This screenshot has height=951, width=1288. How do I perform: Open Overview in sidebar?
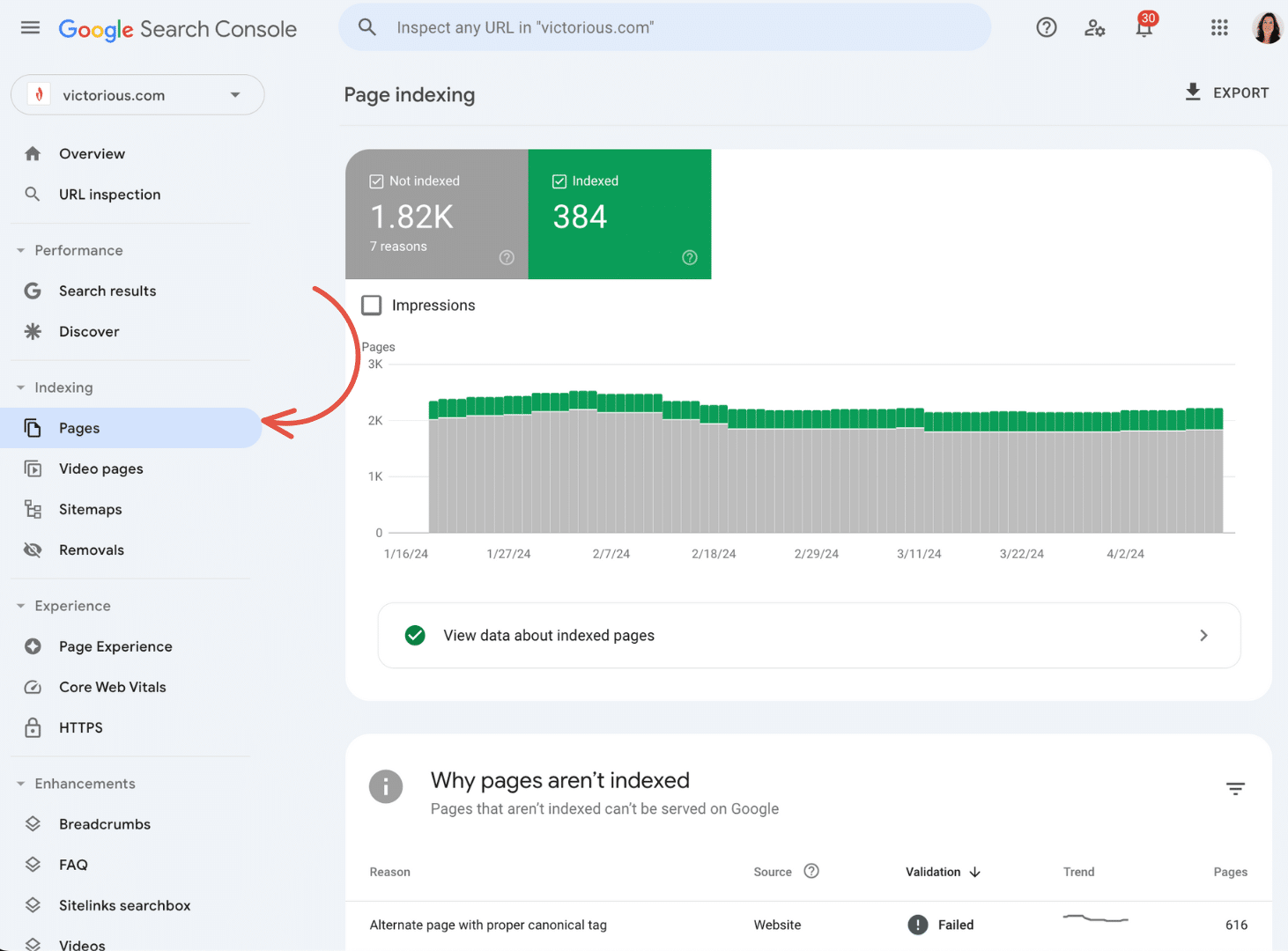point(92,153)
